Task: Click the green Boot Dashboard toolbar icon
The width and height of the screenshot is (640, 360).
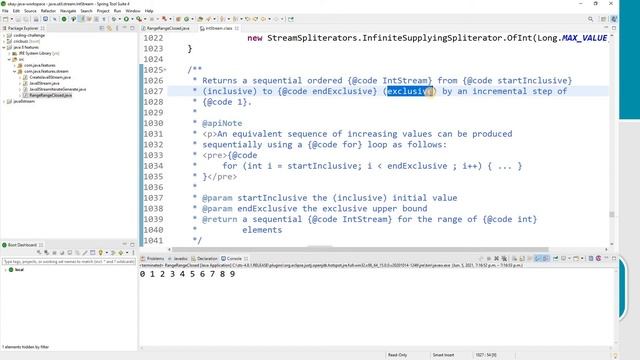Action: (64, 19)
